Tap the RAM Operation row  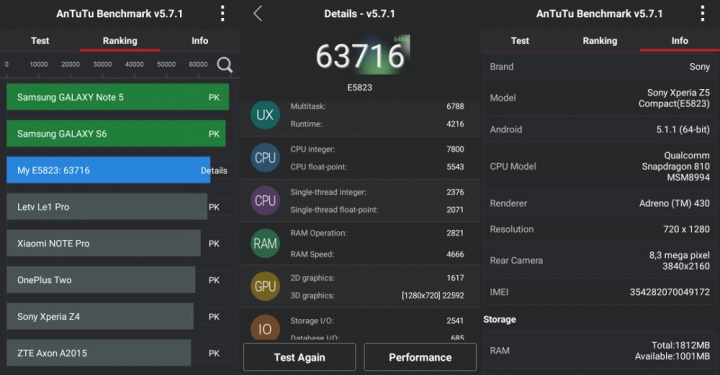[x=377, y=233]
